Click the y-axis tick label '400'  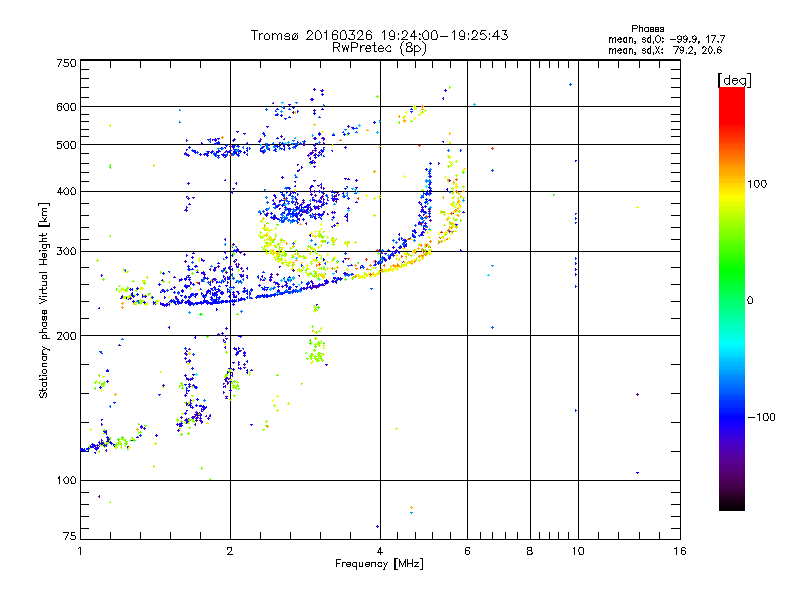pyautogui.click(x=66, y=192)
